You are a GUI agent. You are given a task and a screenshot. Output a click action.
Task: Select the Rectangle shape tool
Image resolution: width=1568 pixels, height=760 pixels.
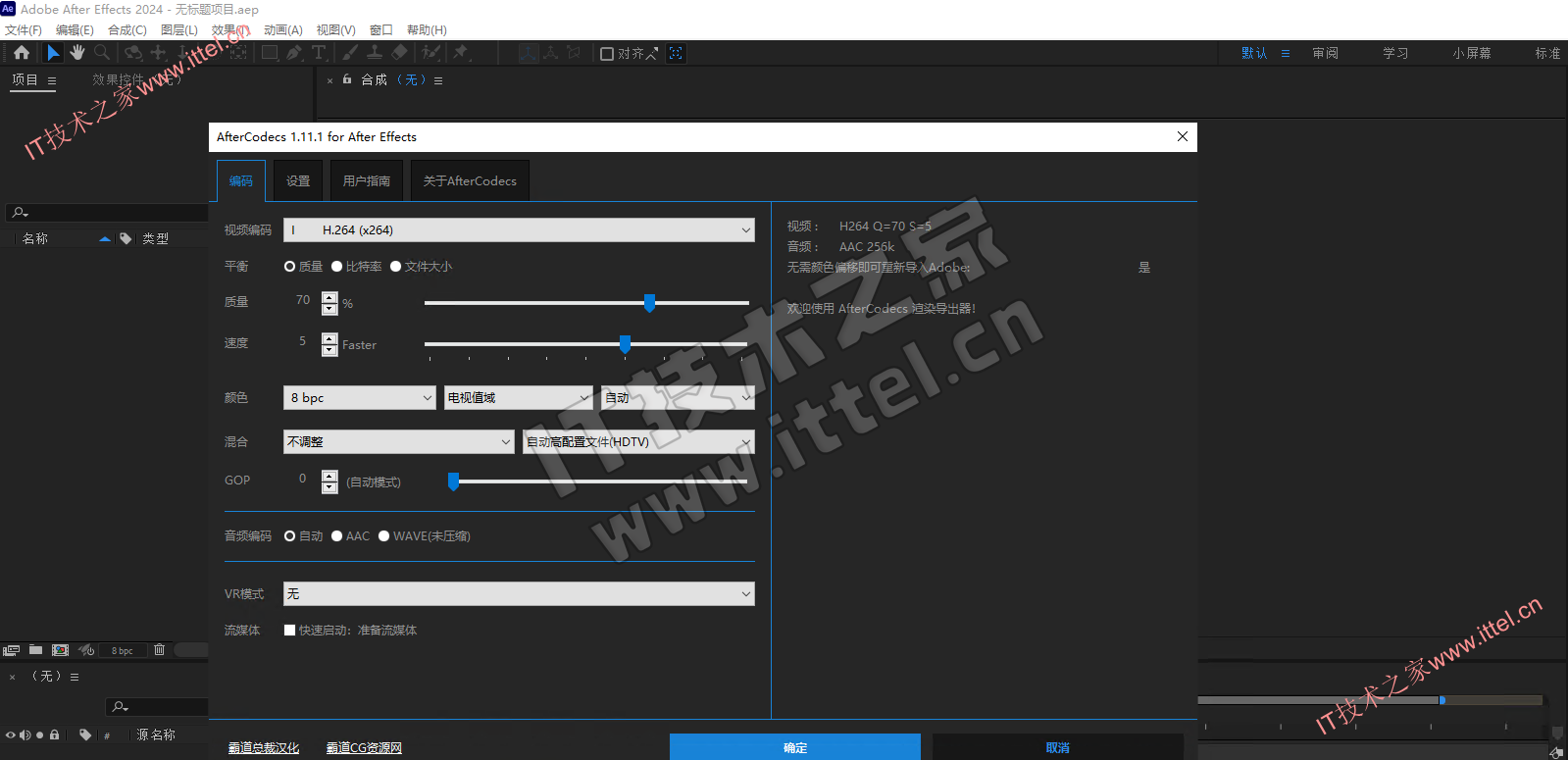click(x=270, y=53)
